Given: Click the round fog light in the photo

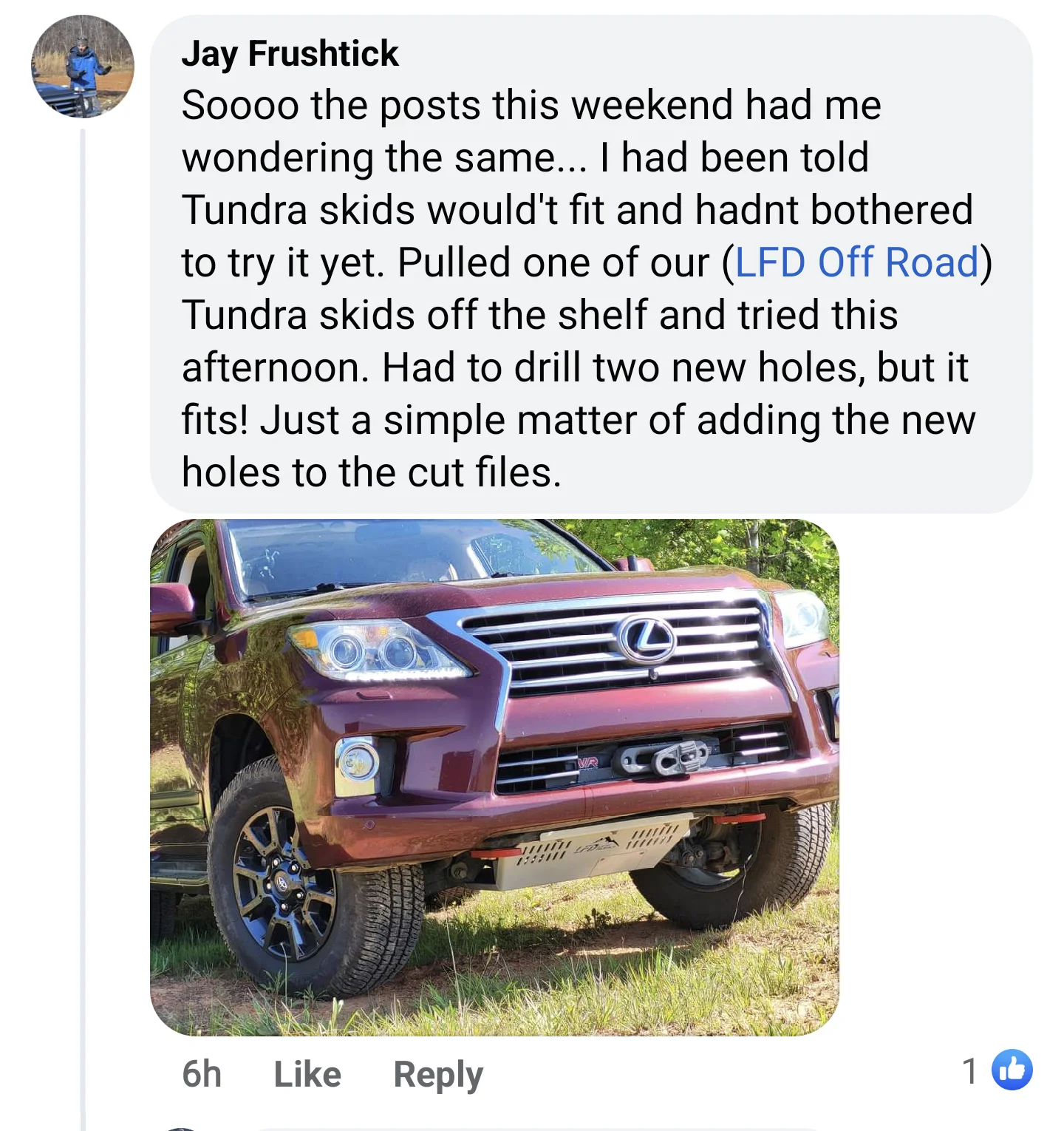Looking at the screenshot, I should coord(359,761).
